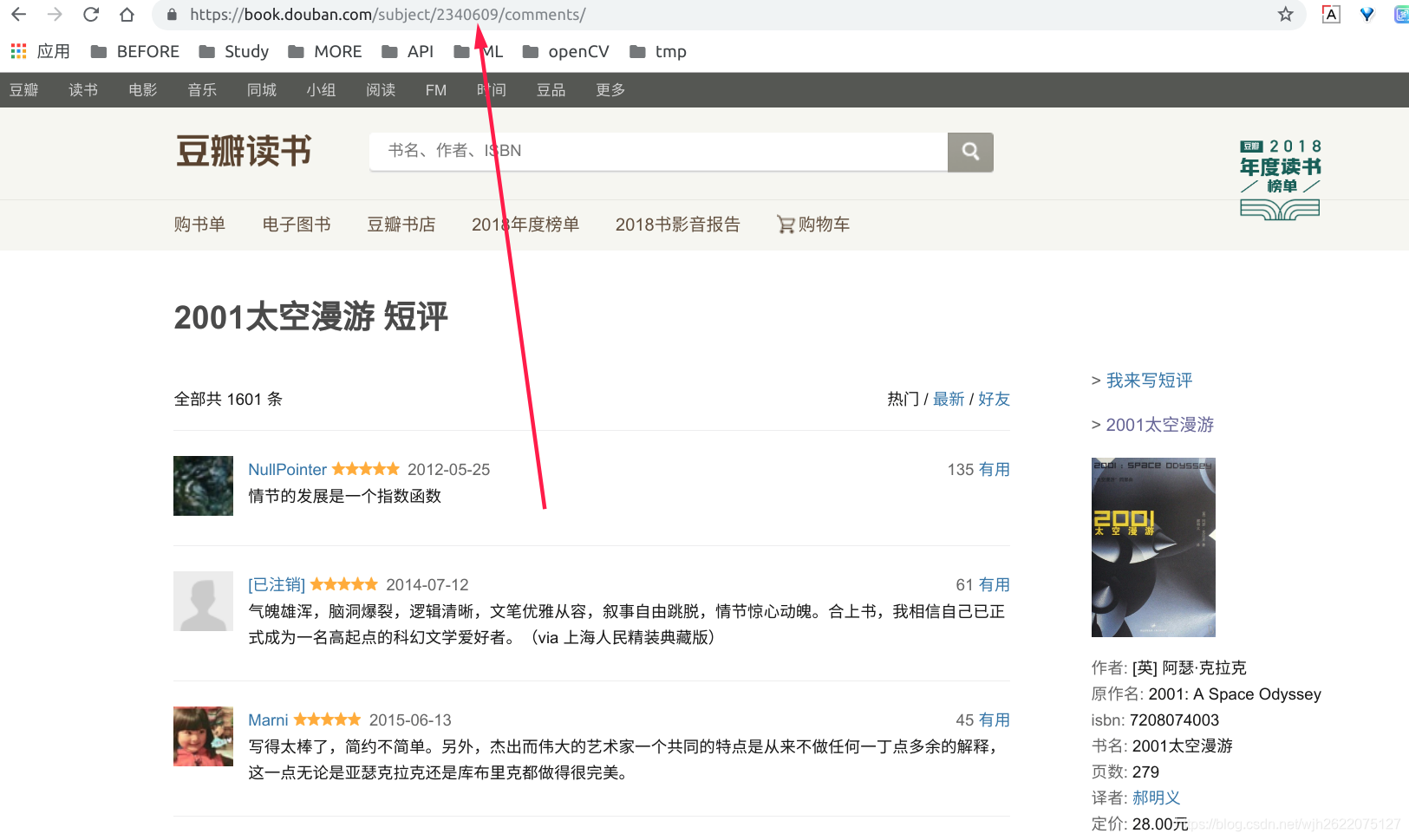Open 小组 in the top nav bar

point(321,90)
